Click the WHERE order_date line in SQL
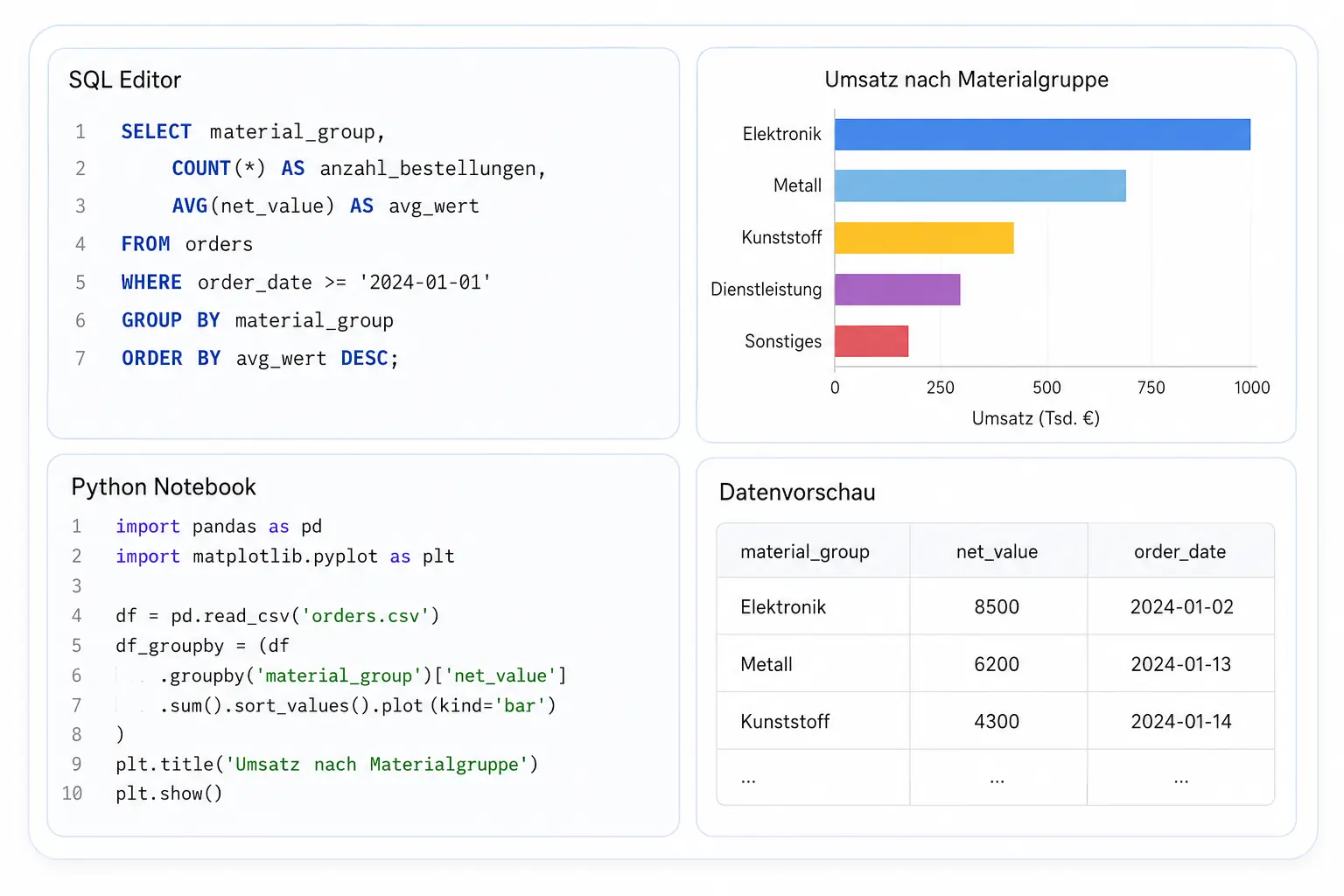The height and width of the screenshot is (896, 1344). (306, 283)
